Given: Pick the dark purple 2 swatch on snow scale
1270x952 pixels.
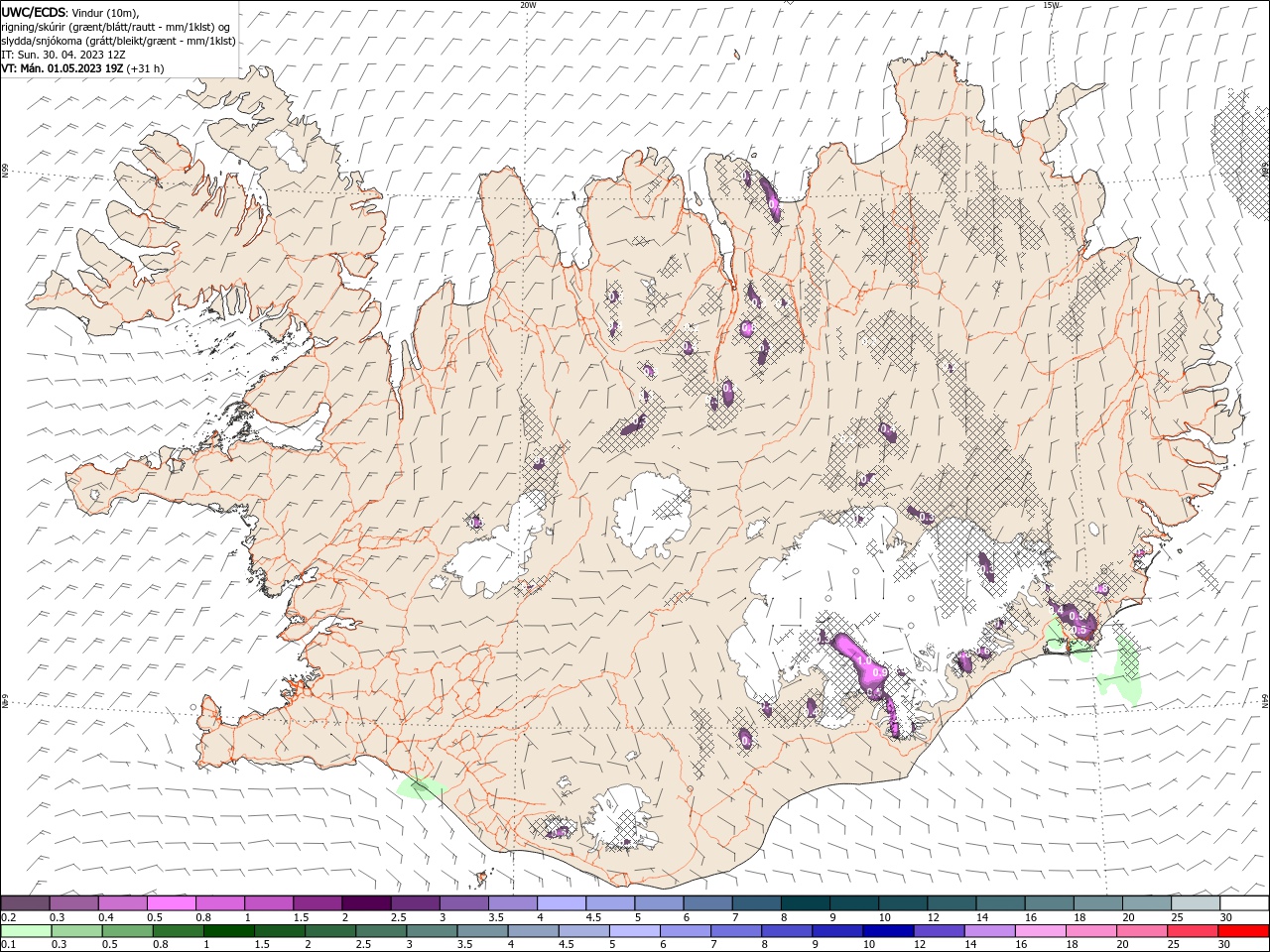Looking at the screenshot, I should point(366,903).
